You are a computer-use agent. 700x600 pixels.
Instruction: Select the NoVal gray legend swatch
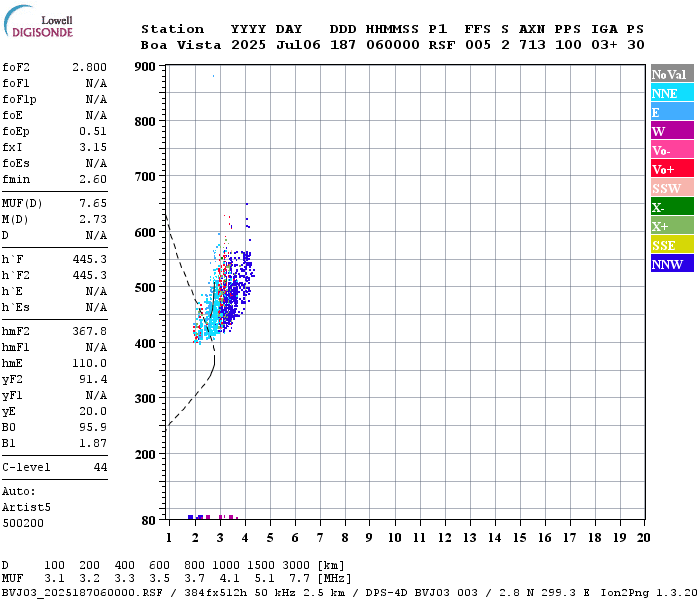point(672,74)
